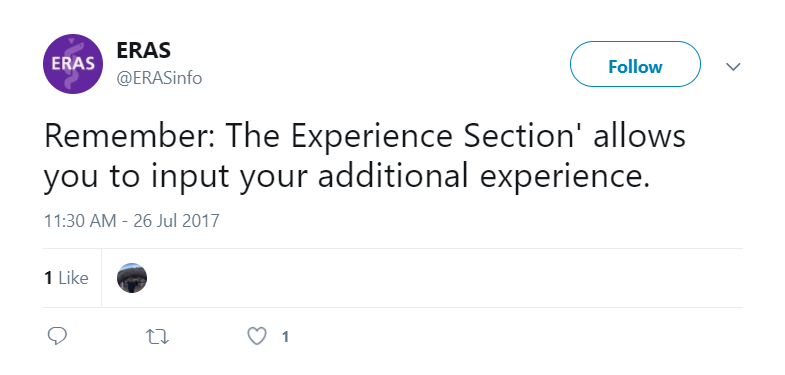The height and width of the screenshot is (375, 785).
Task: View who liked via "1 Like"
Action: click(66, 278)
